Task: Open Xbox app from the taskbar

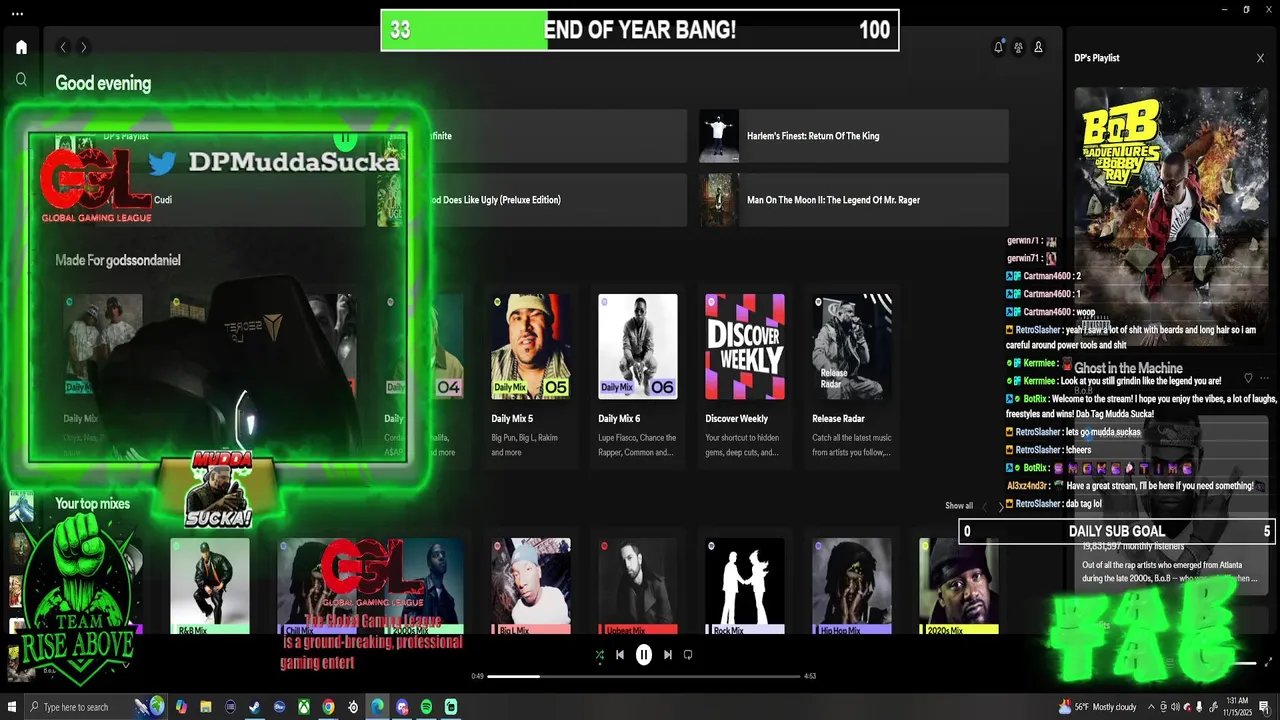Action: pos(304,707)
